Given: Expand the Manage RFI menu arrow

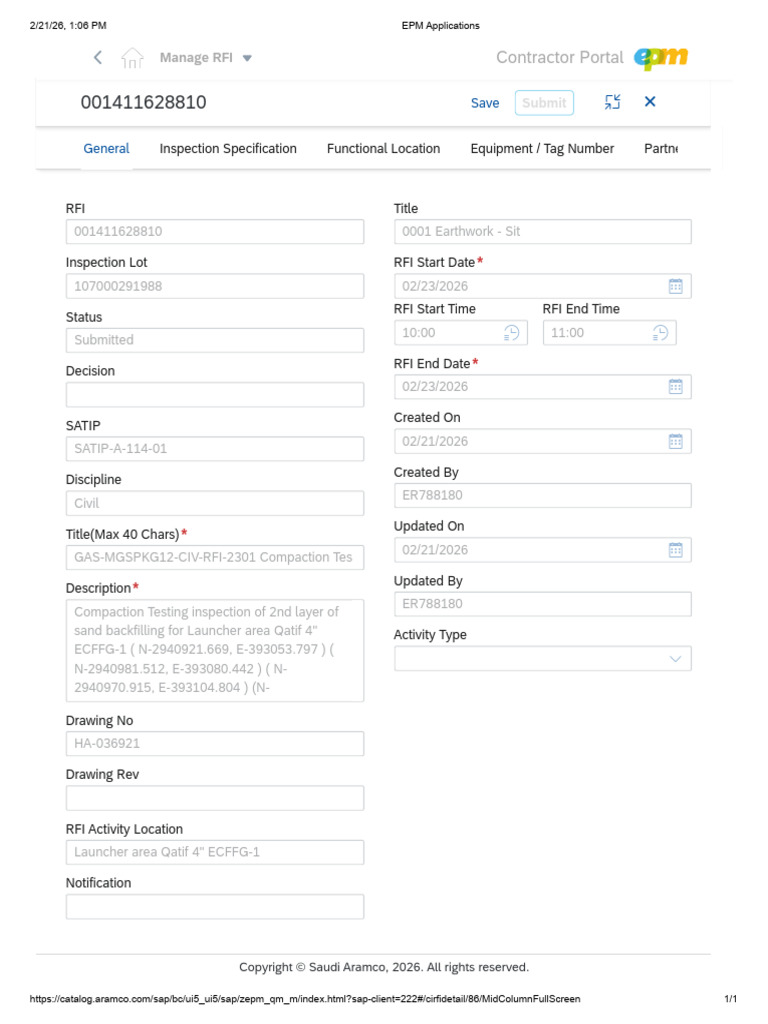Looking at the screenshot, I should (x=248, y=58).
